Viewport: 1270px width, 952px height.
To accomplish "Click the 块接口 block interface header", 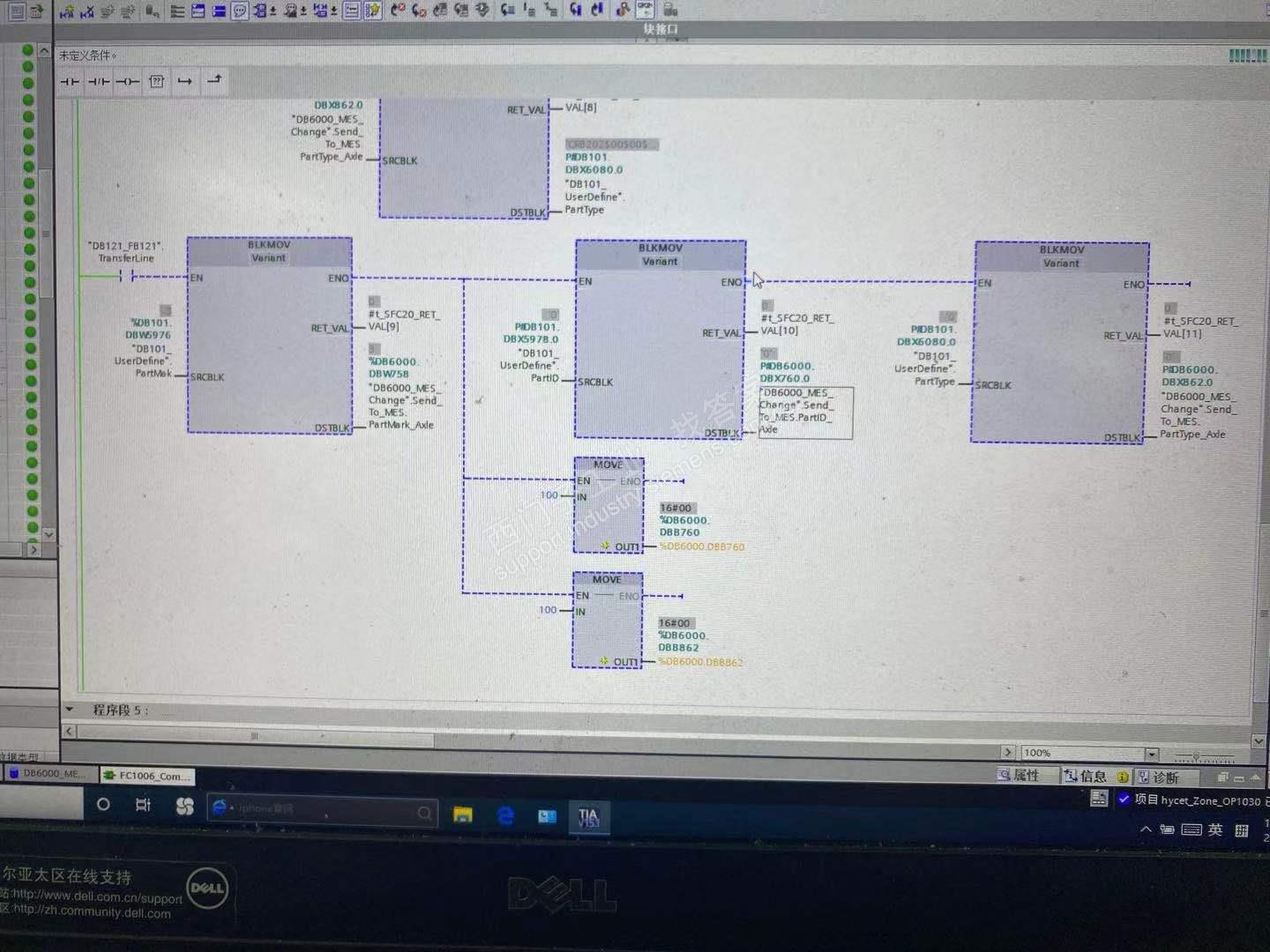I will pyautogui.click(x=660, y=29).
